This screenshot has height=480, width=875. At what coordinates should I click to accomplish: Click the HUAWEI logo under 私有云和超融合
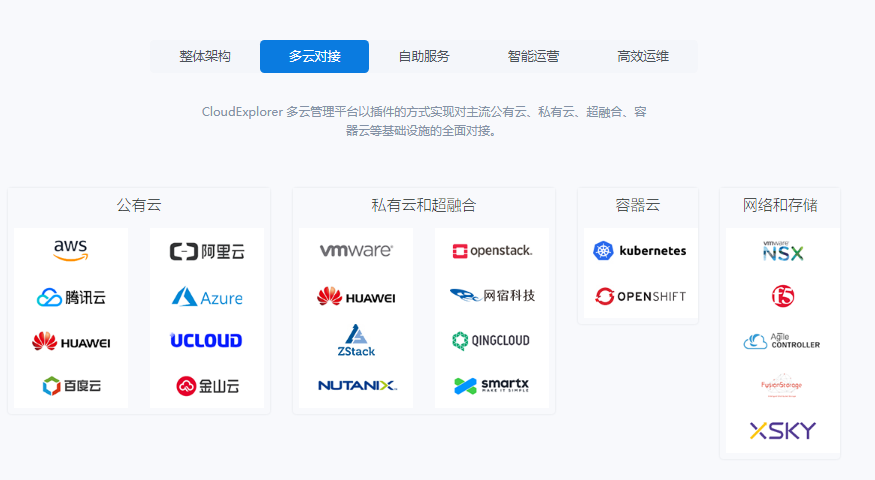[356, 296]
